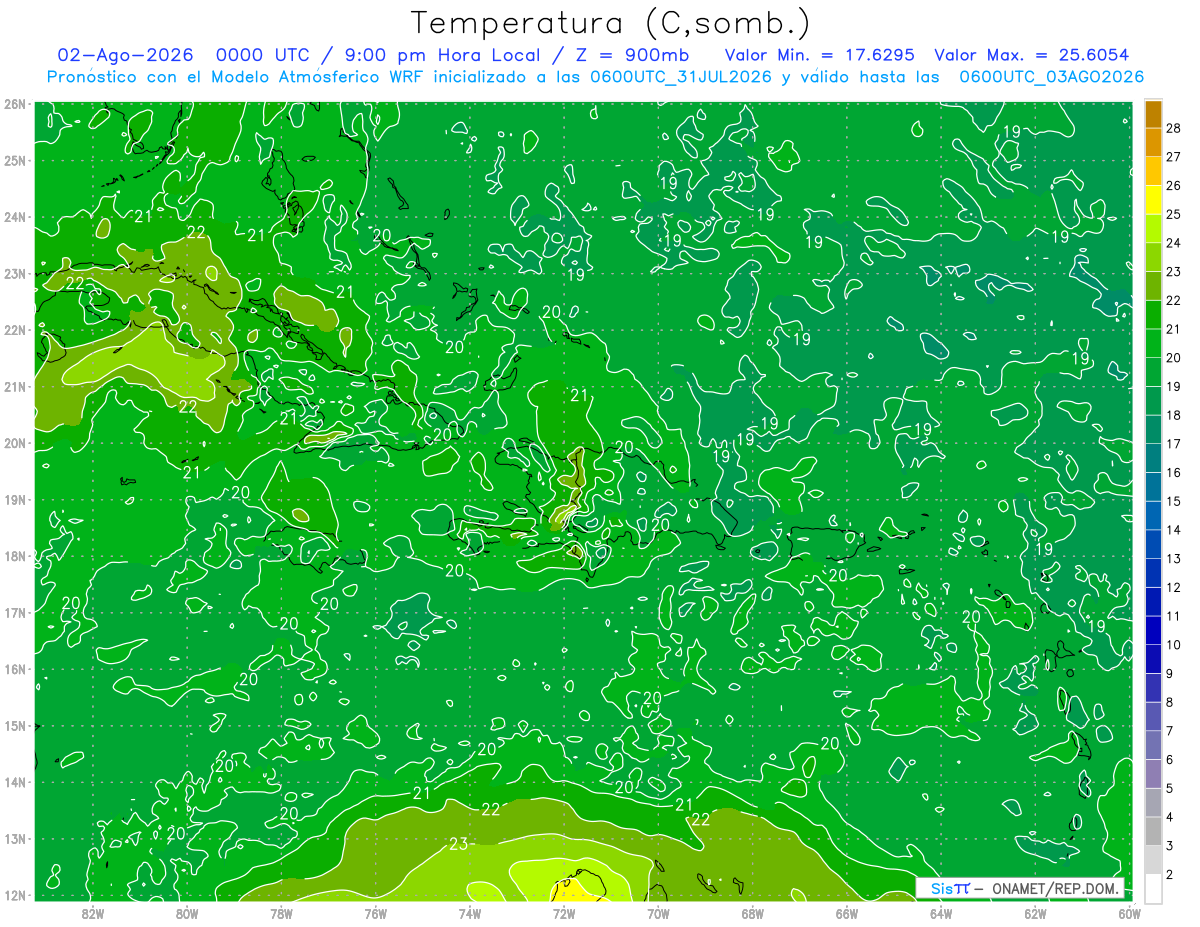This screenshot has height=927, width=1200.
Task: Click the 20N latitude axis label
Action: (x=15, y=443)
